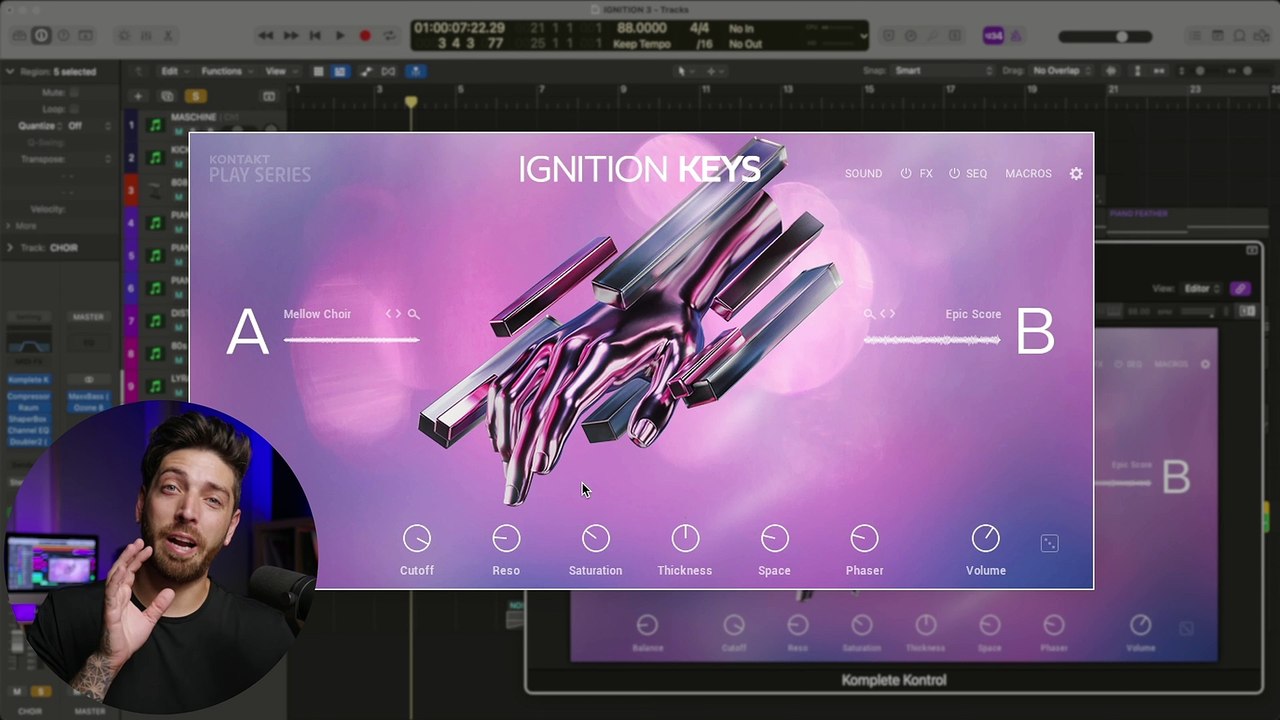This screenshot has height=720, width=1280.
Task: Click the yellow playhead marker on ruler
Action: coord(410,102)
